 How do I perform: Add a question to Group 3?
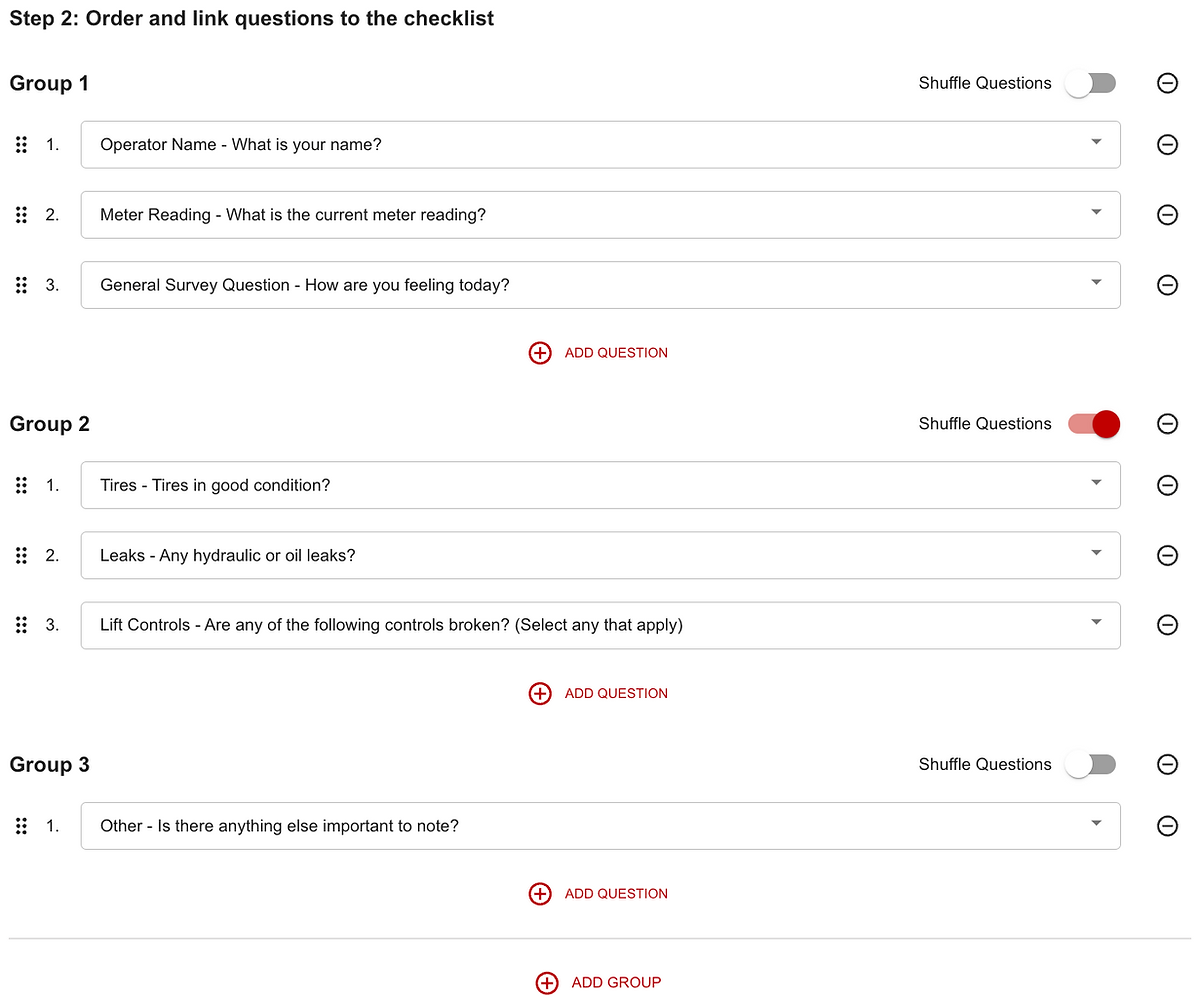(x=599, y=894)
